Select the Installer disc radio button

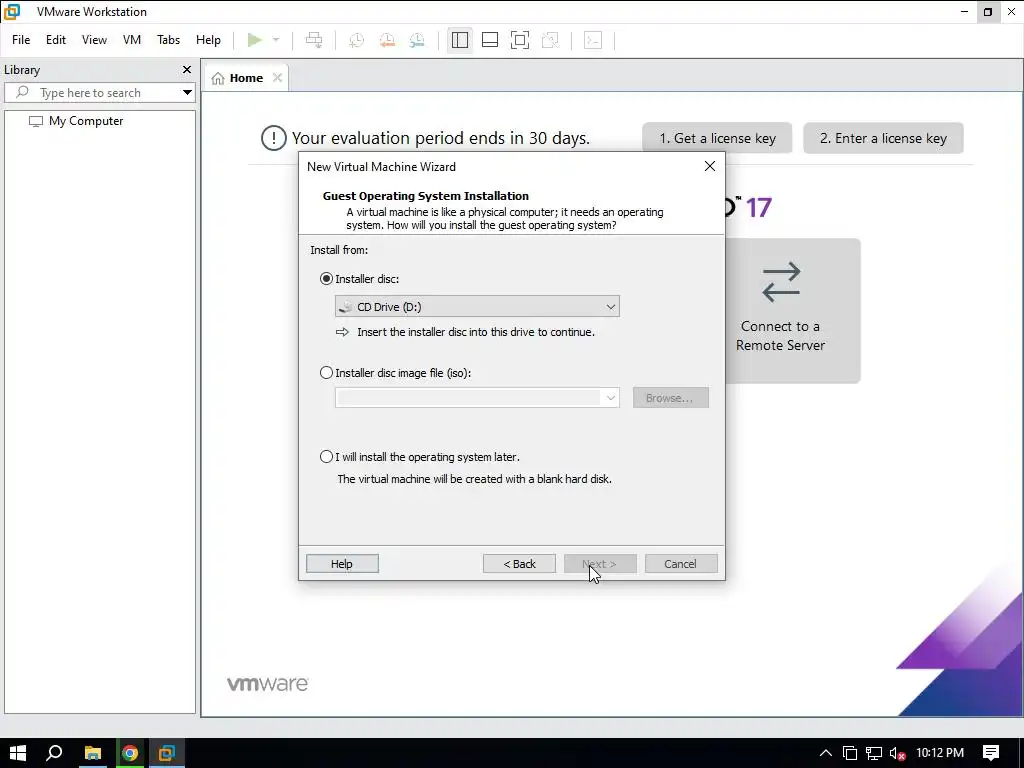coord(326,279)
